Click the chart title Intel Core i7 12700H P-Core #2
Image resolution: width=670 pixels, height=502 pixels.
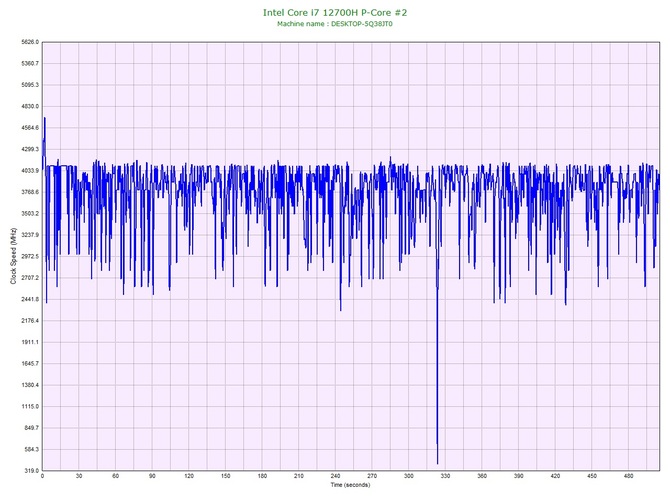(335, 12)
